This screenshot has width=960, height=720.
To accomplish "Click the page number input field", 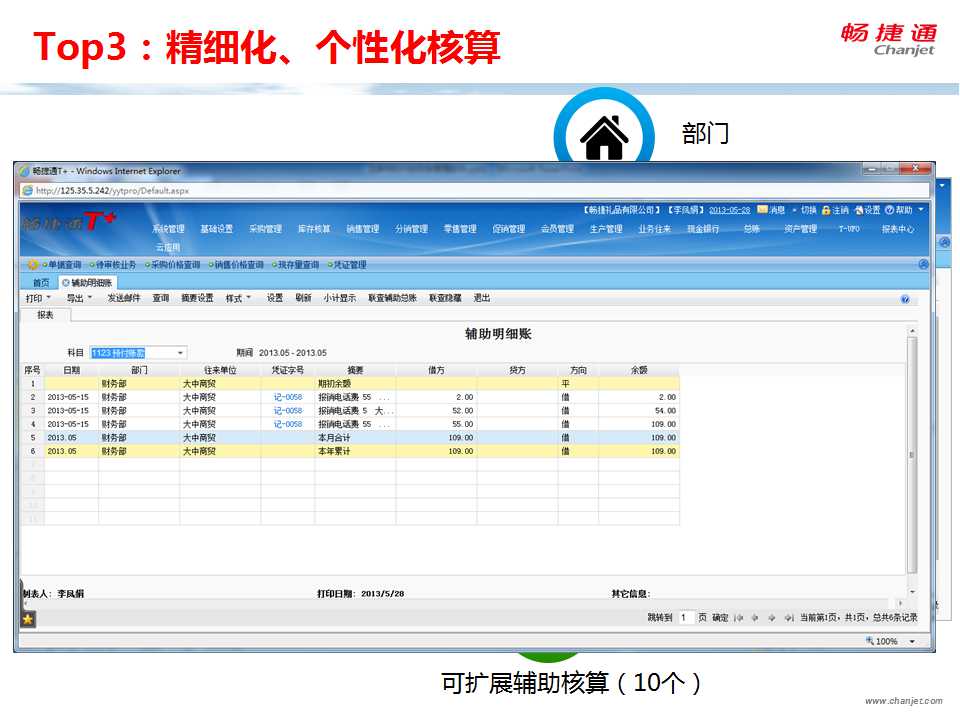I will [686, 618].
